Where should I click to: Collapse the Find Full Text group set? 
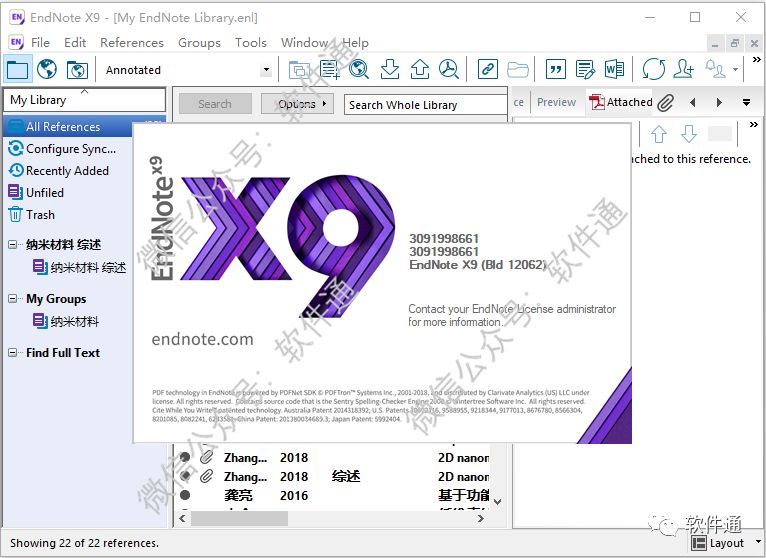[x=13, y=352]
